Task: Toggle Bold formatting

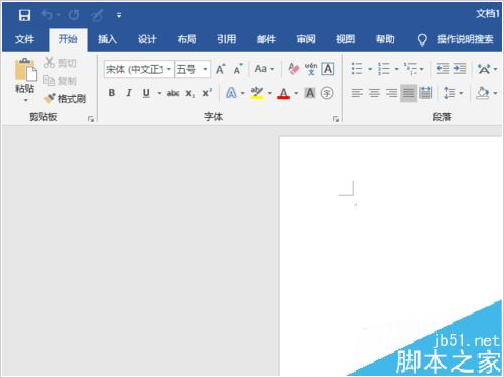Action: [x=112, y=93]
